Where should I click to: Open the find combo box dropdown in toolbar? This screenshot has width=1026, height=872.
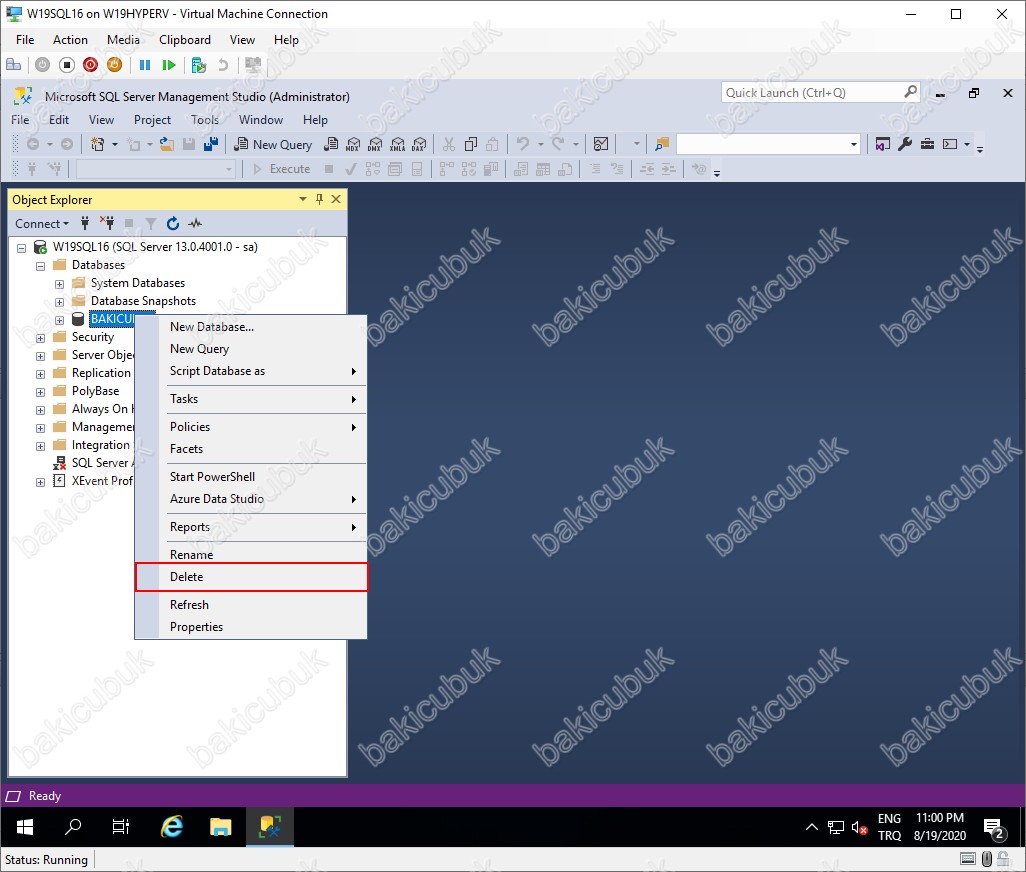click(x=853, y=144)
